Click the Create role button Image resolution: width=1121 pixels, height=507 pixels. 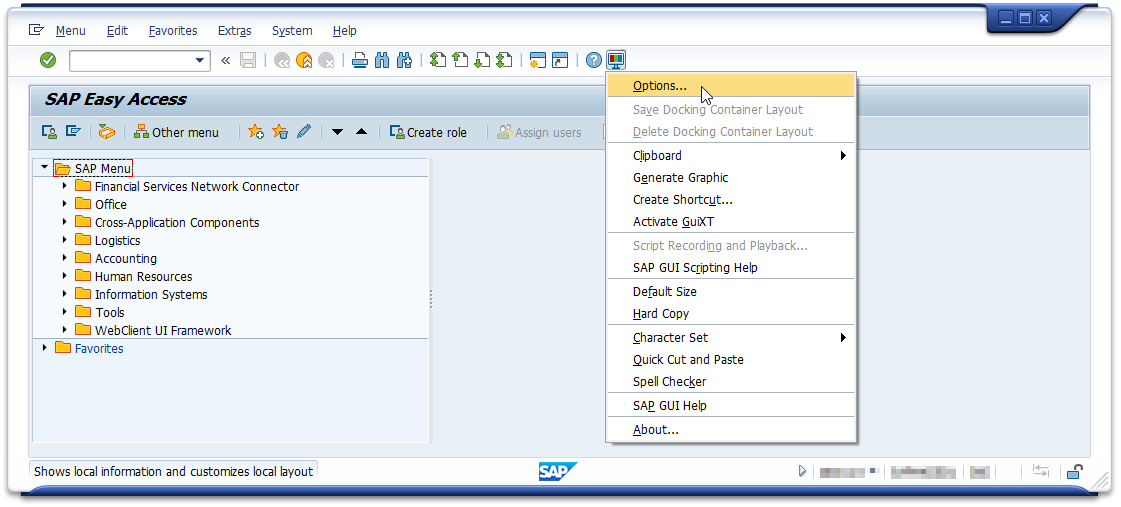click(428, 132)
